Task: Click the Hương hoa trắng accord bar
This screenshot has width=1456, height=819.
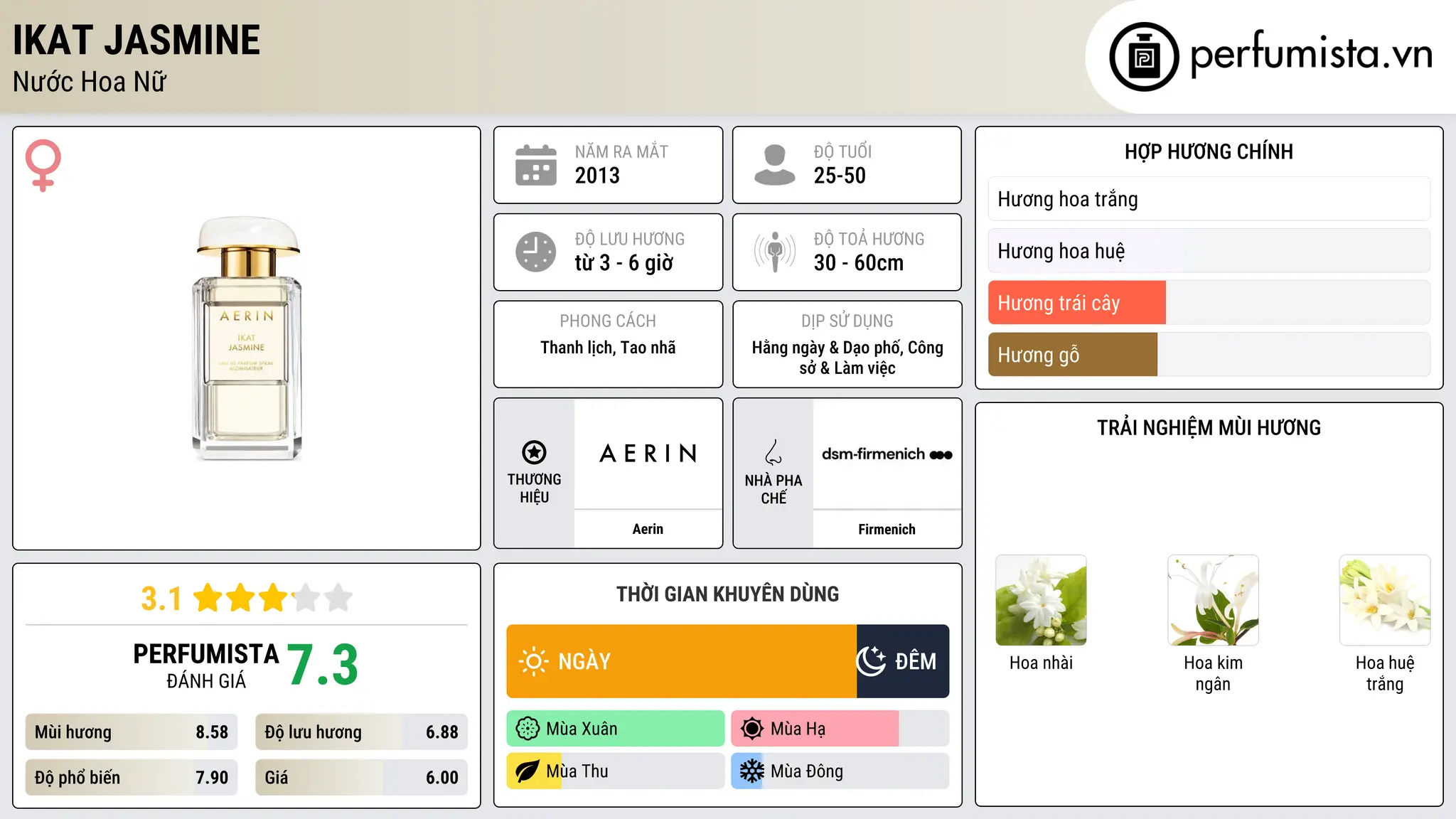Action: [1209, 199]
